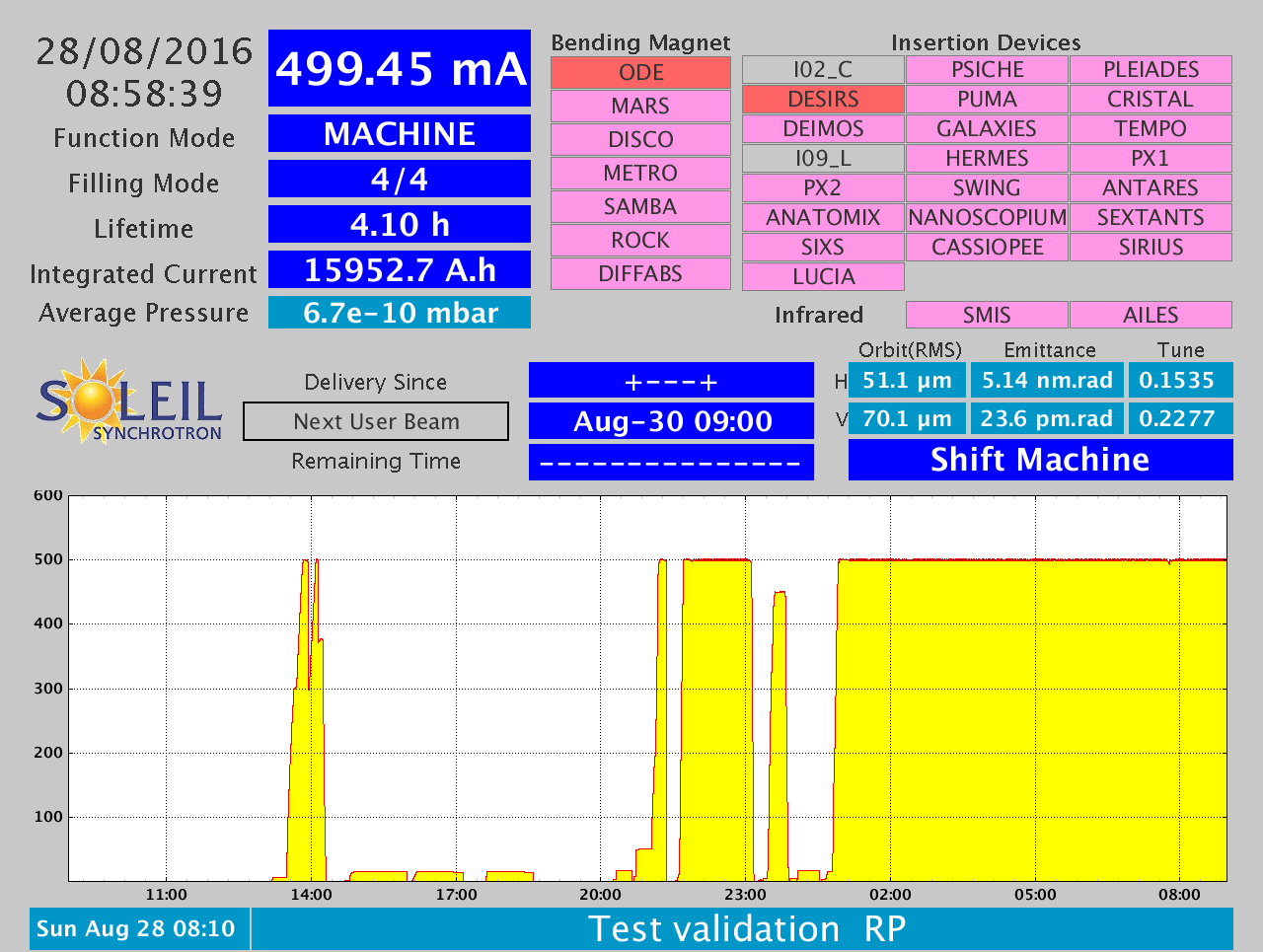Select the SMIS infrared beamline
1263x952 pixels.
click(x=987, y=315)
